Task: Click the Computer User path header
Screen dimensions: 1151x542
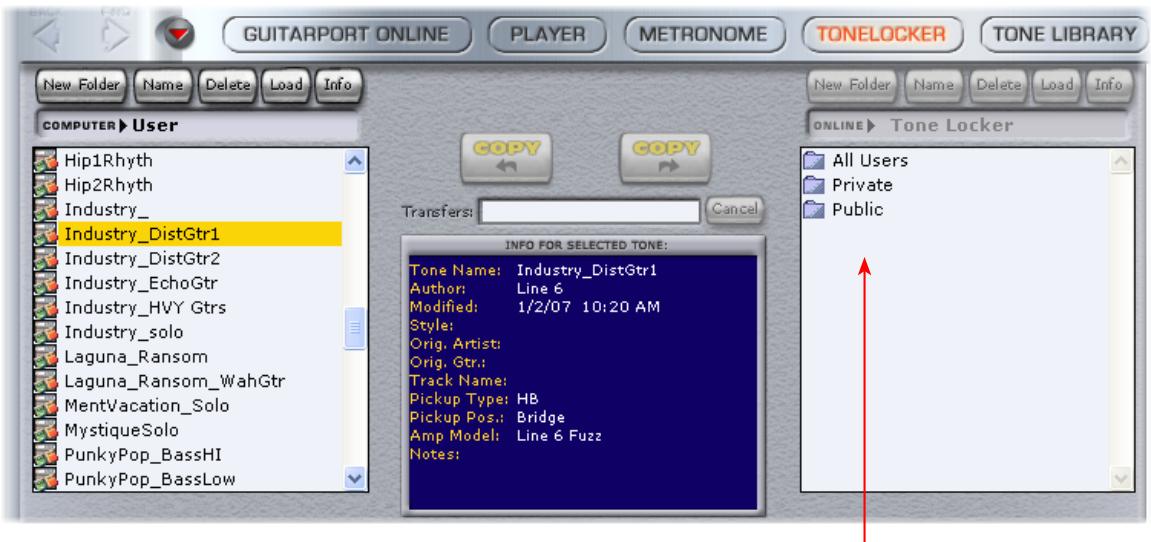Action: tap(197, 125)
